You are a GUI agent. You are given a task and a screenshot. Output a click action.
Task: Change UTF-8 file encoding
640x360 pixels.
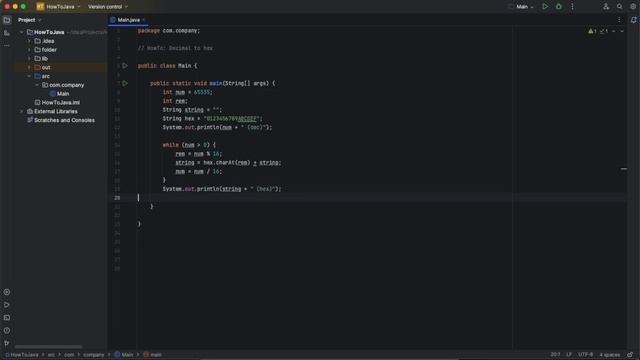(x=585, y=355)
